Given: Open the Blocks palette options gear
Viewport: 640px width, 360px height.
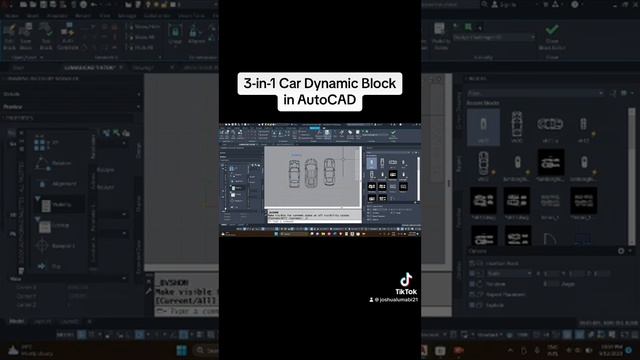Looking at the screenshot, I should tap(621, 251).
